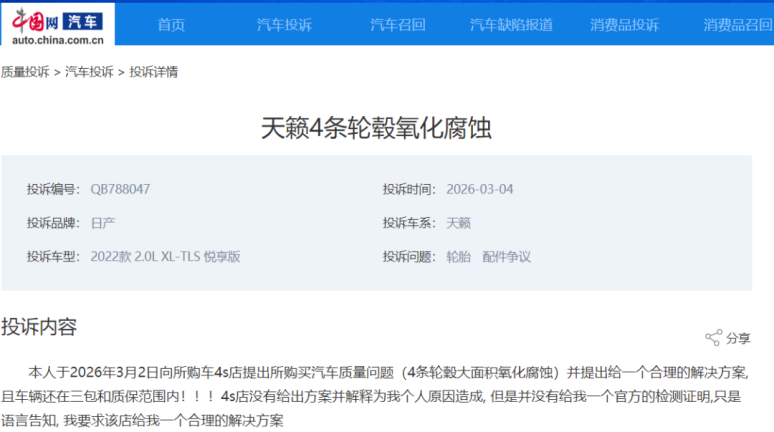Click 汽车投诉 in the breadcrumb trail

[x=89, y=72]
